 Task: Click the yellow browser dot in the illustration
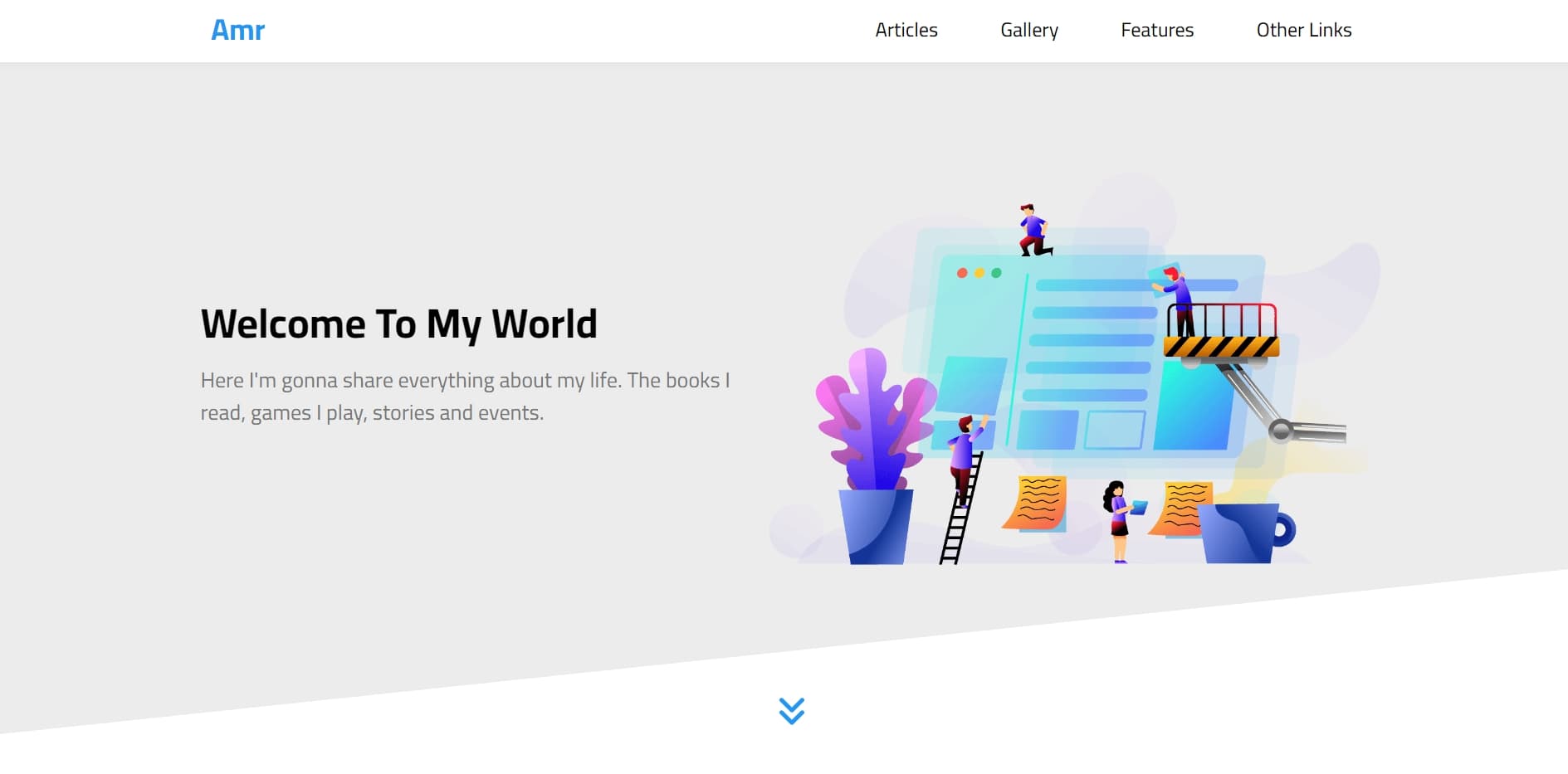pyautogui.click(x=979, y=272)
